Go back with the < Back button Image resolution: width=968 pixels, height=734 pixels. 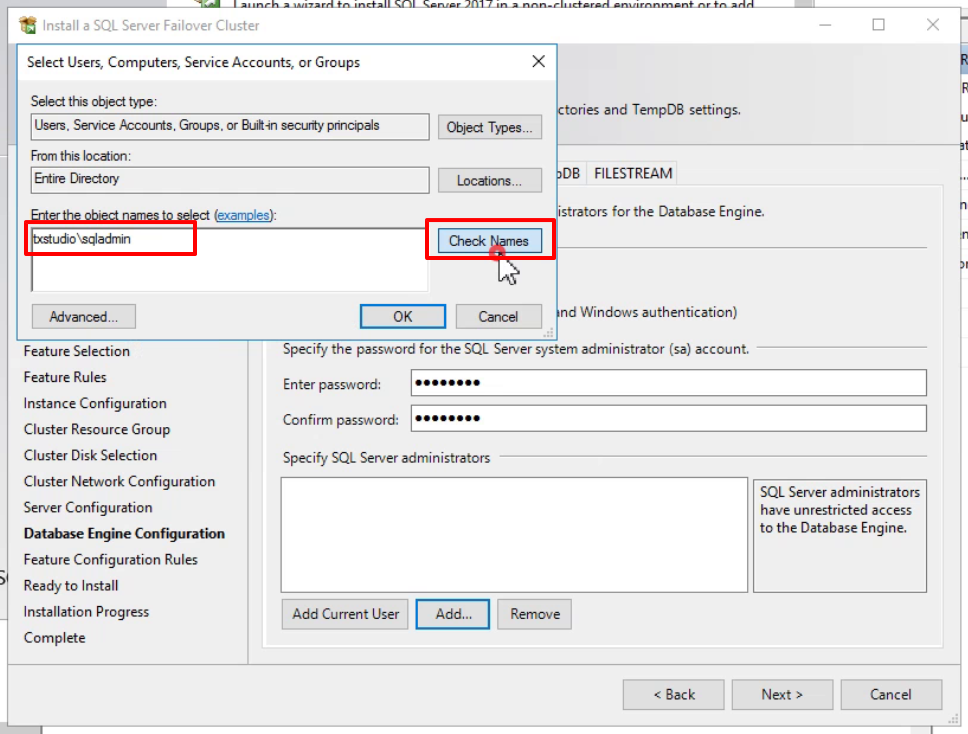[674, 694]
